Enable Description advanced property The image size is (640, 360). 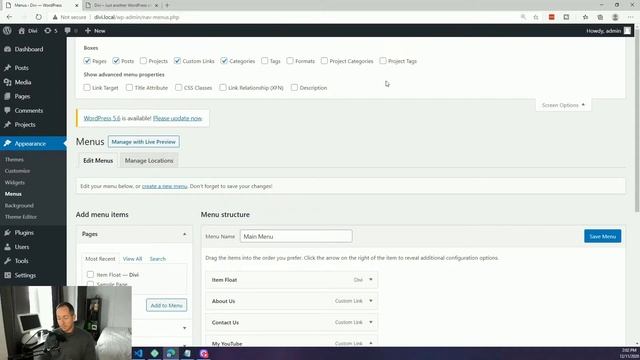coord(294,87)
